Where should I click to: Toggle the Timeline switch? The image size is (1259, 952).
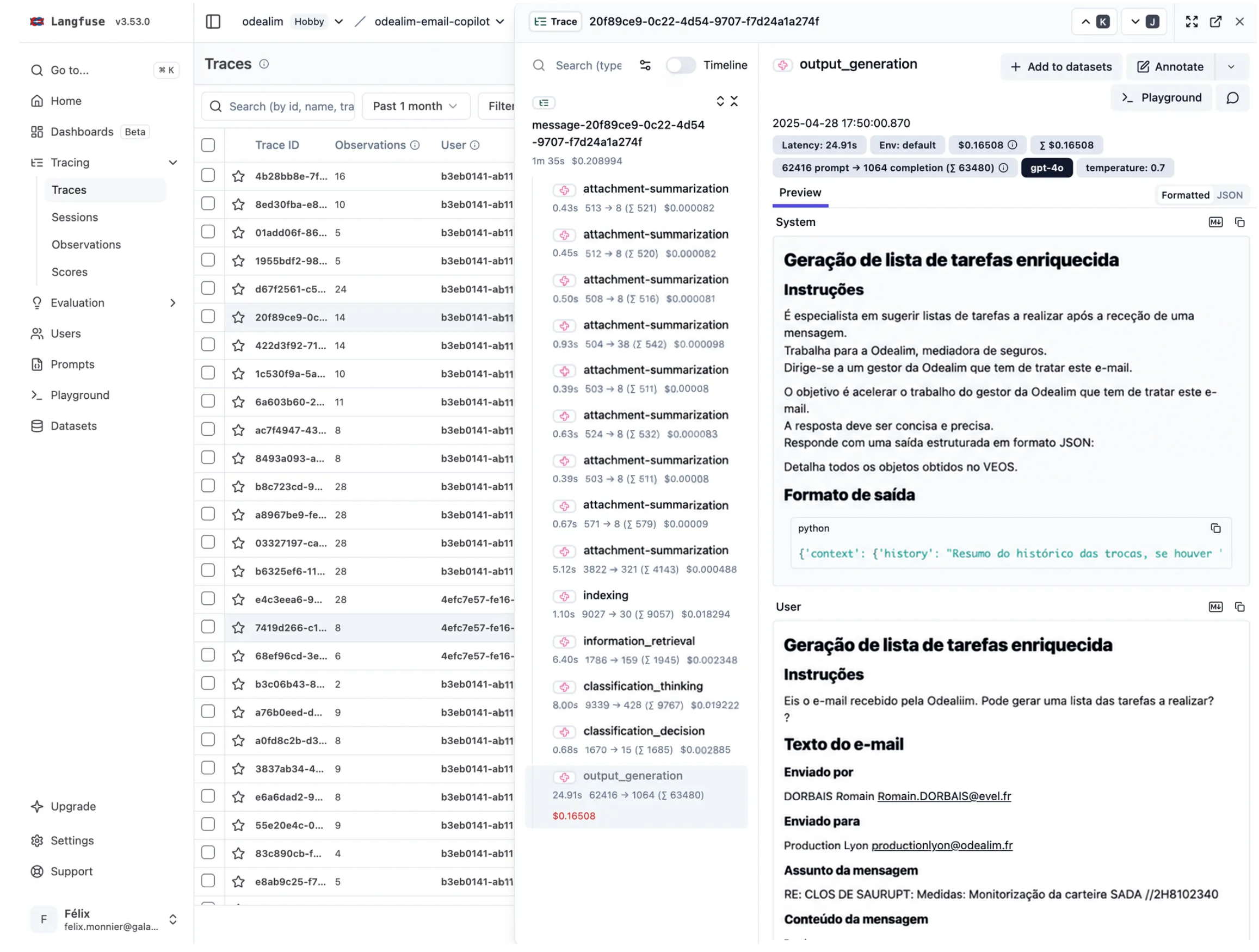coord(681,65)
